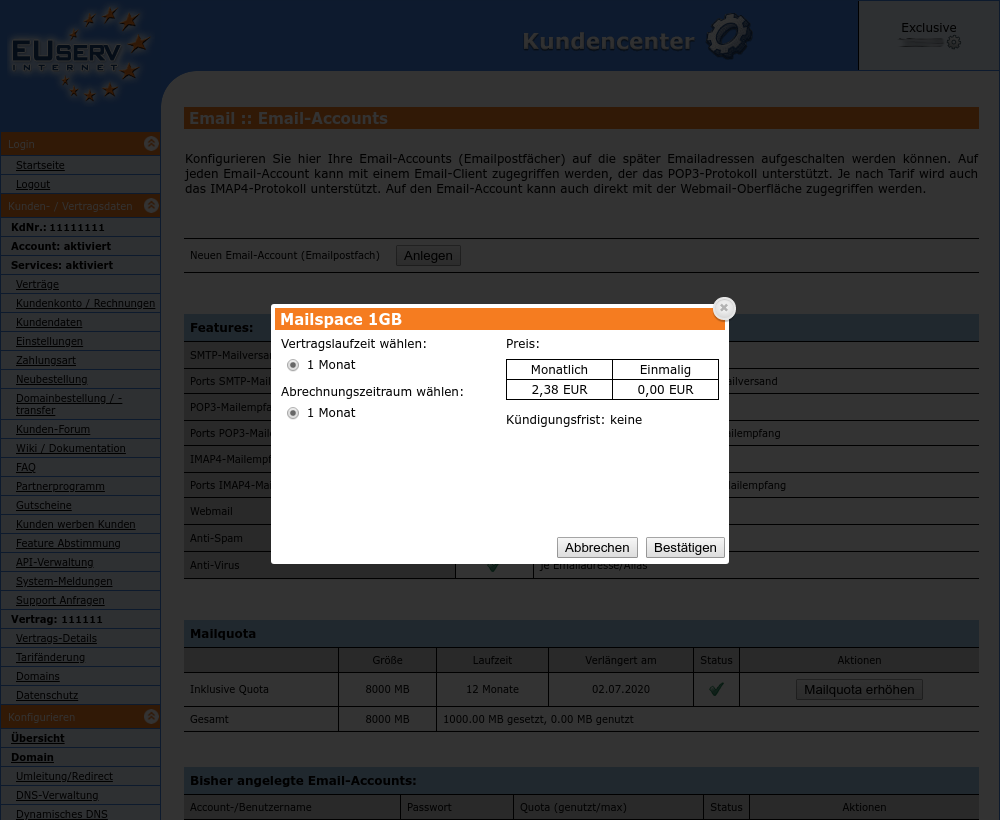This screenshot has width=1000, height=820.
Task: Open the Vertrags-Details link
Action: click(56, 638)
